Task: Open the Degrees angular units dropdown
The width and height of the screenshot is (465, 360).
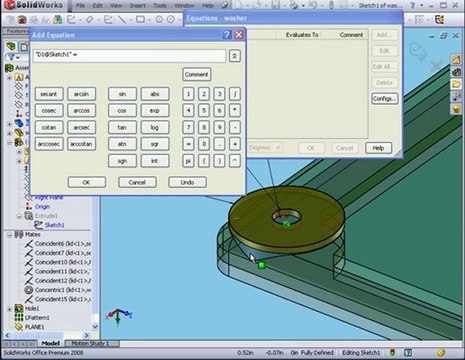Action: pyautogui.click(x=278, y=147)
